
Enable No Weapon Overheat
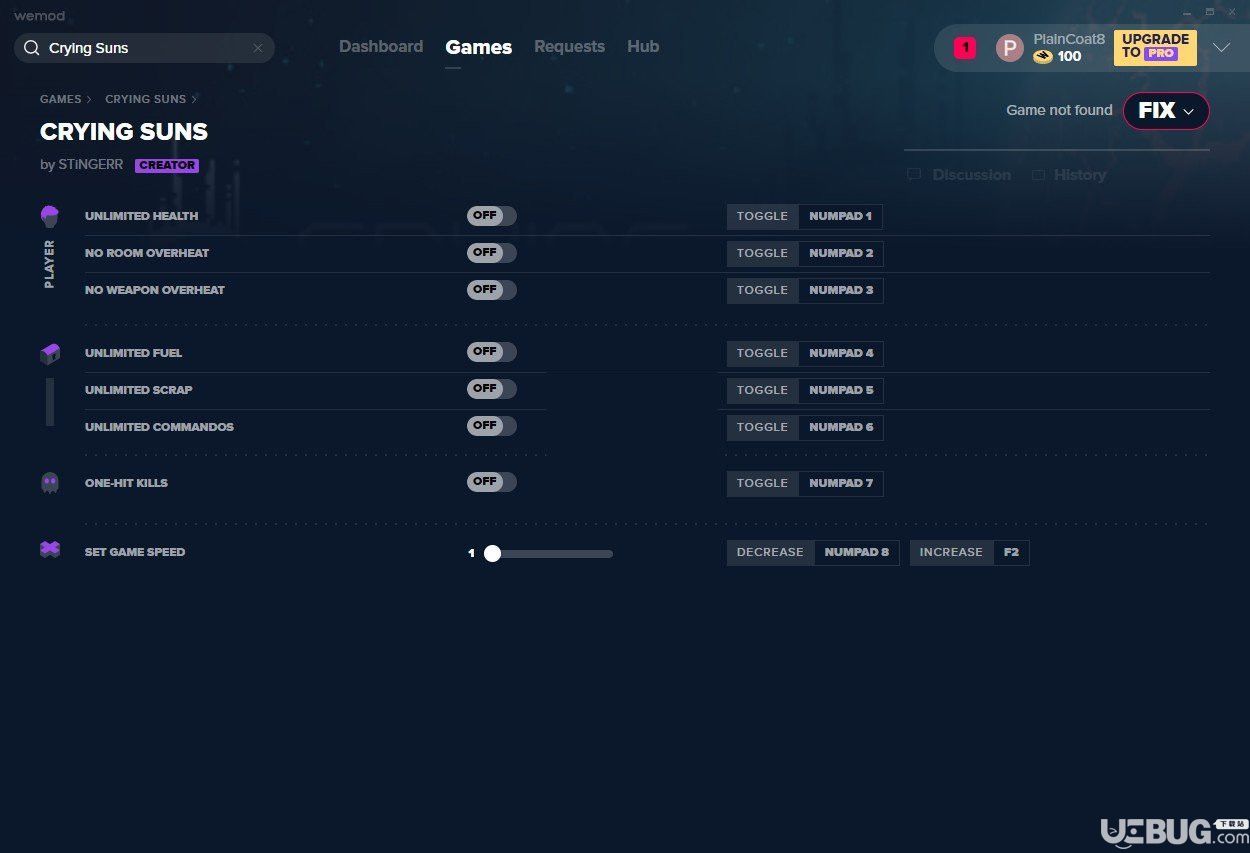pos(492,290)
